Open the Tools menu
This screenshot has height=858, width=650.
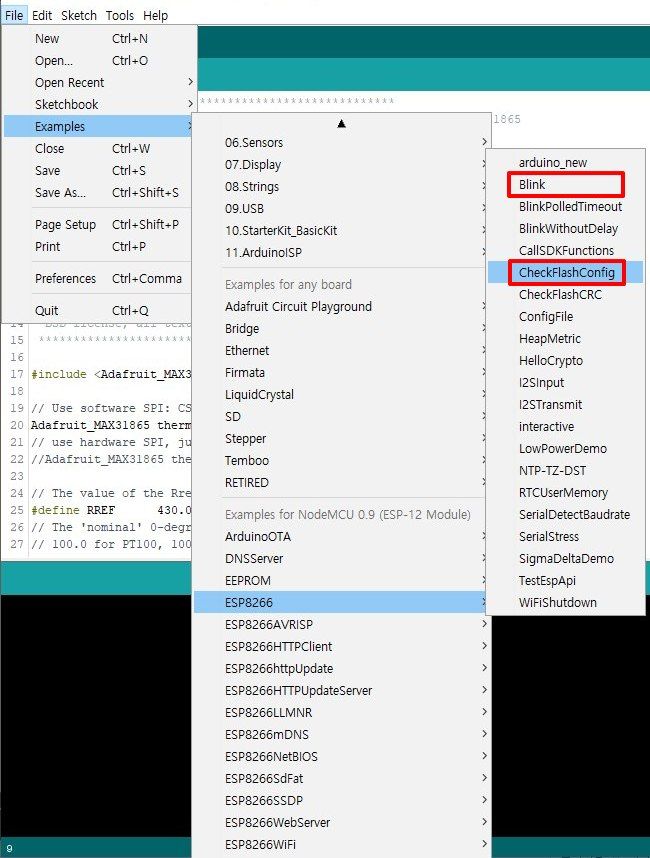click(x=119, y=15)
